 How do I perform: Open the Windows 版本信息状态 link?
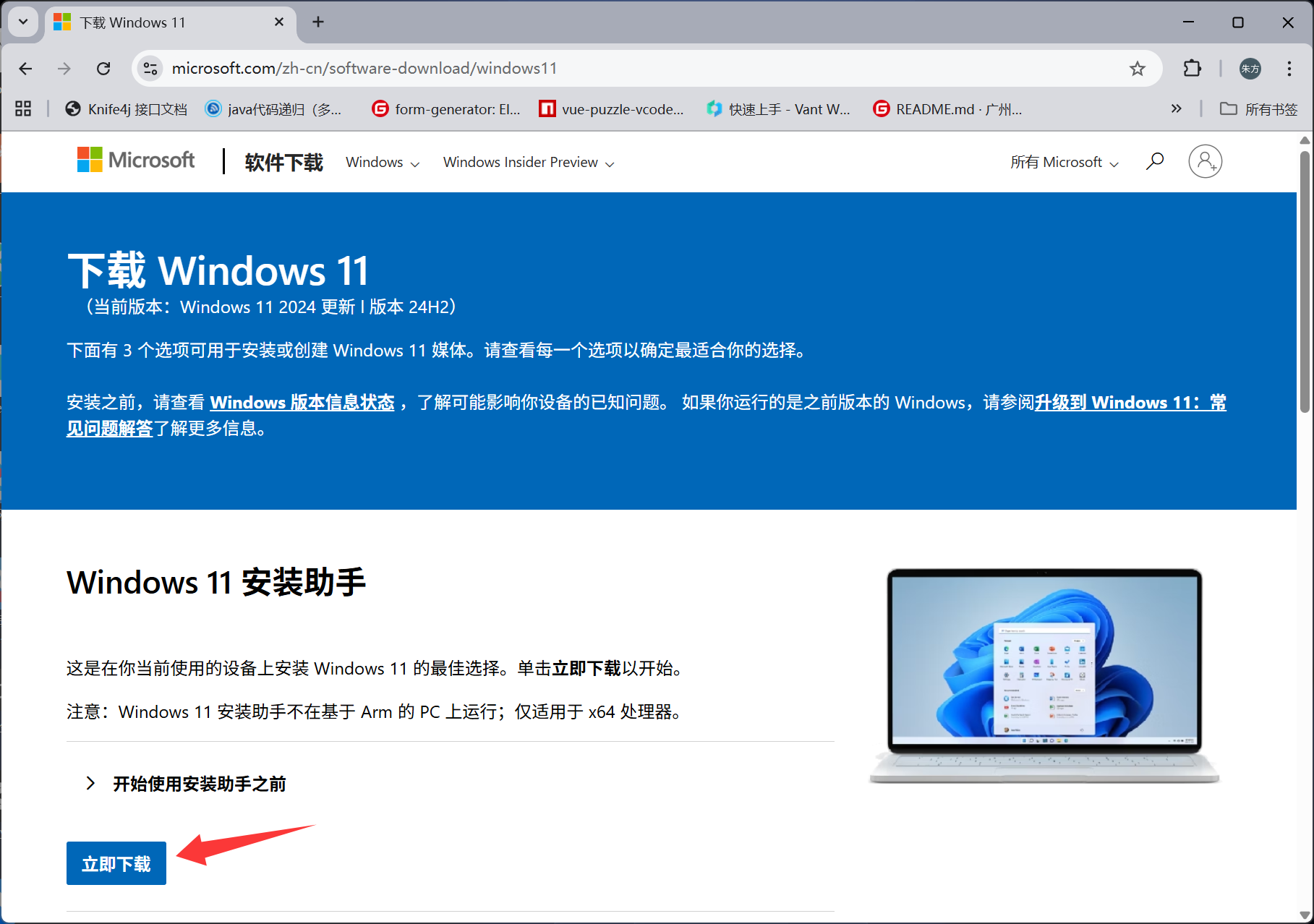tap(302, 403)
